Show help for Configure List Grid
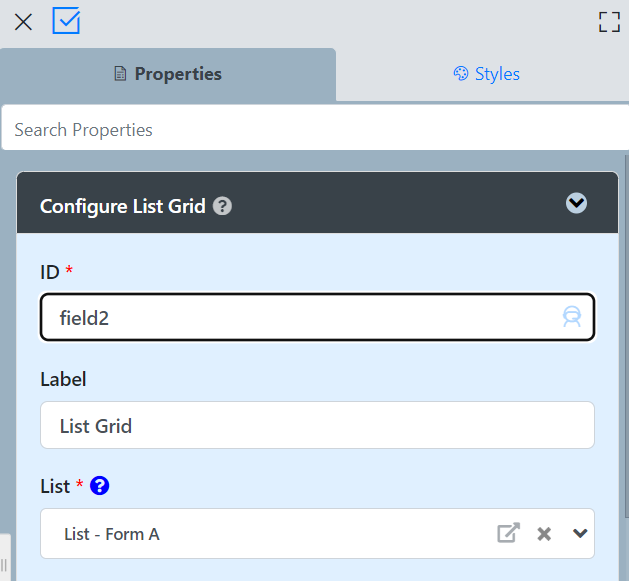The image size is (629, 581). tap(223, 207)
